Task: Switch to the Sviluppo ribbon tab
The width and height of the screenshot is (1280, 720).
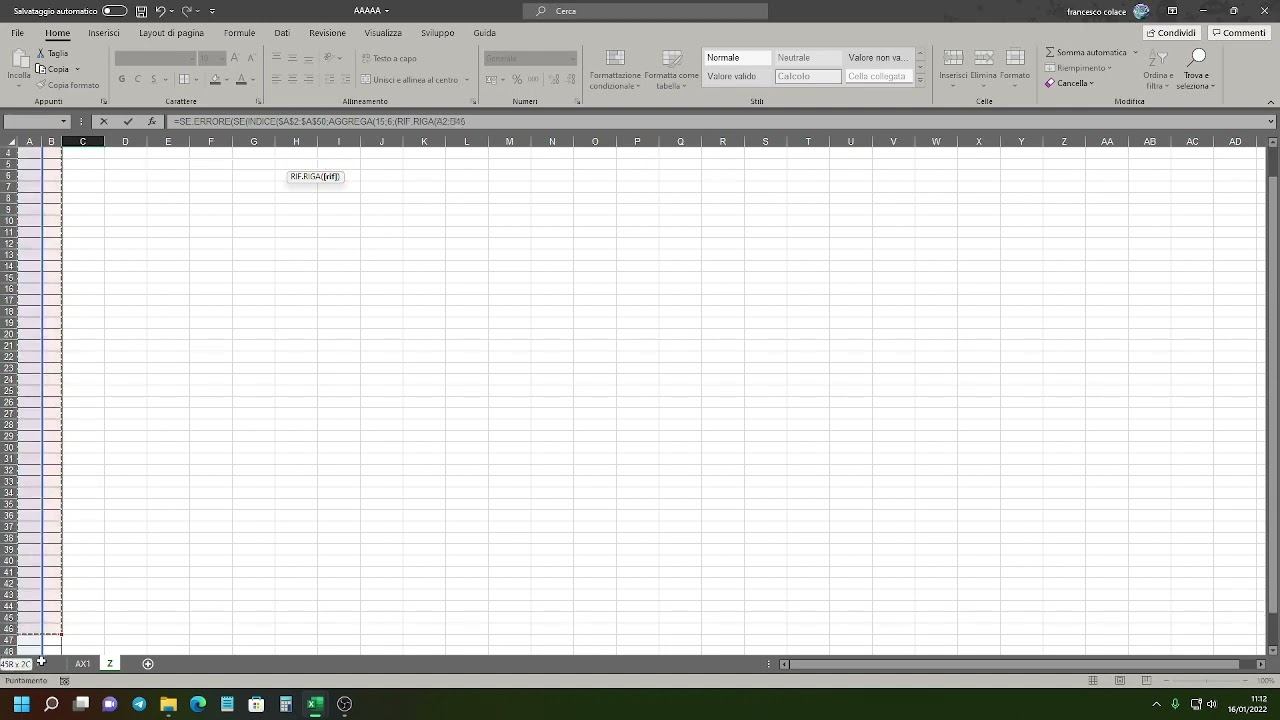Action: (x=437, y=33)
